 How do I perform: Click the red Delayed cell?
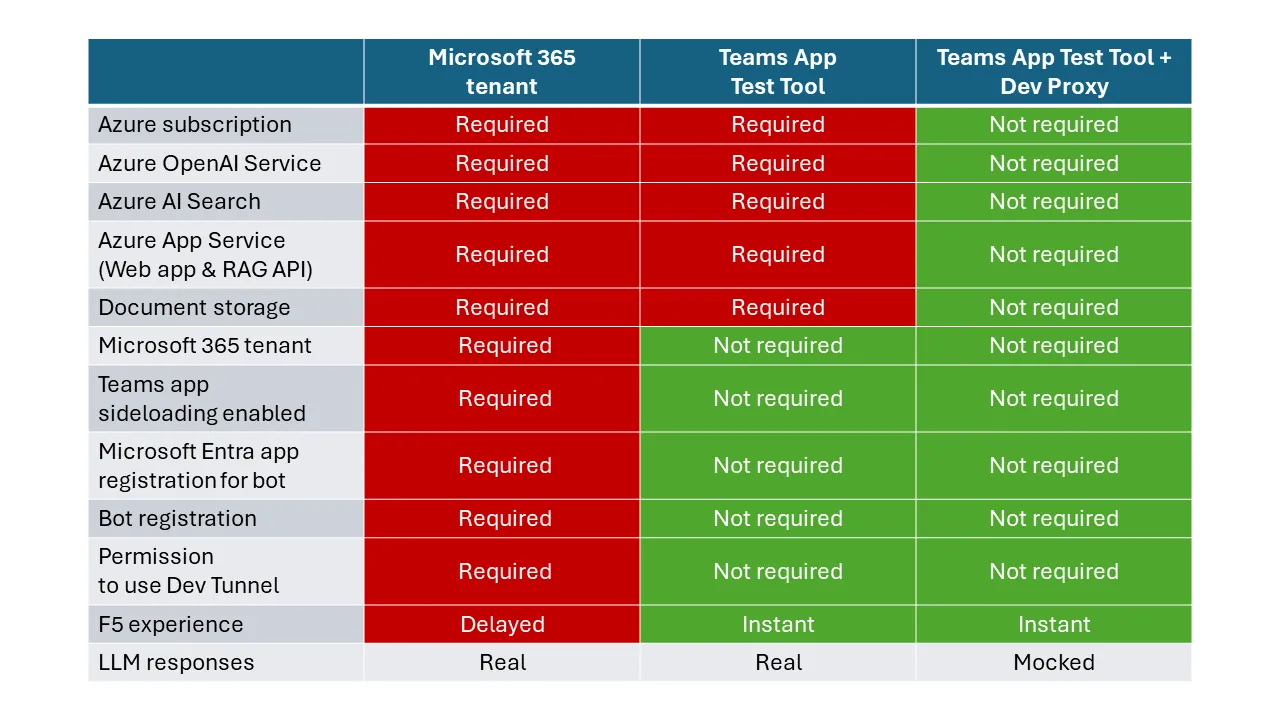coord(502,624)
